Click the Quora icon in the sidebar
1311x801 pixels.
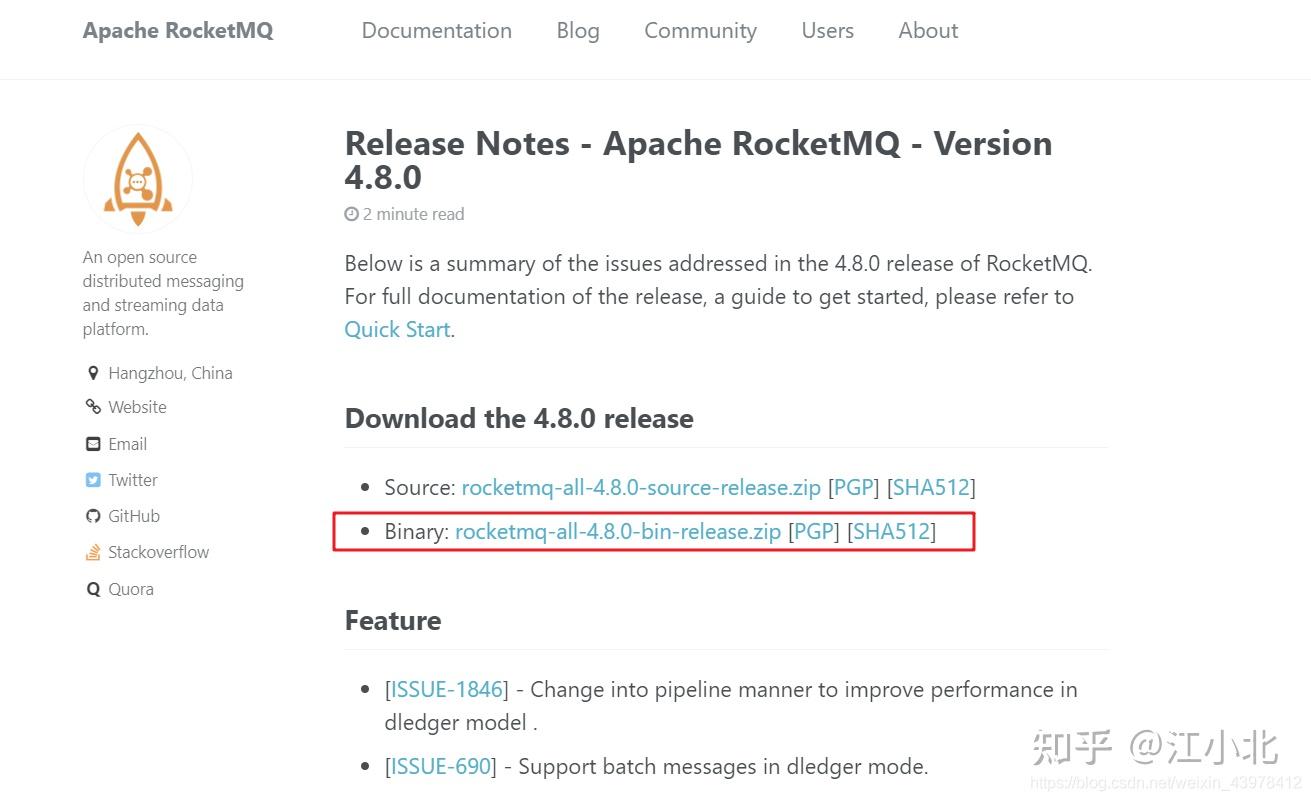pos(92,588)
